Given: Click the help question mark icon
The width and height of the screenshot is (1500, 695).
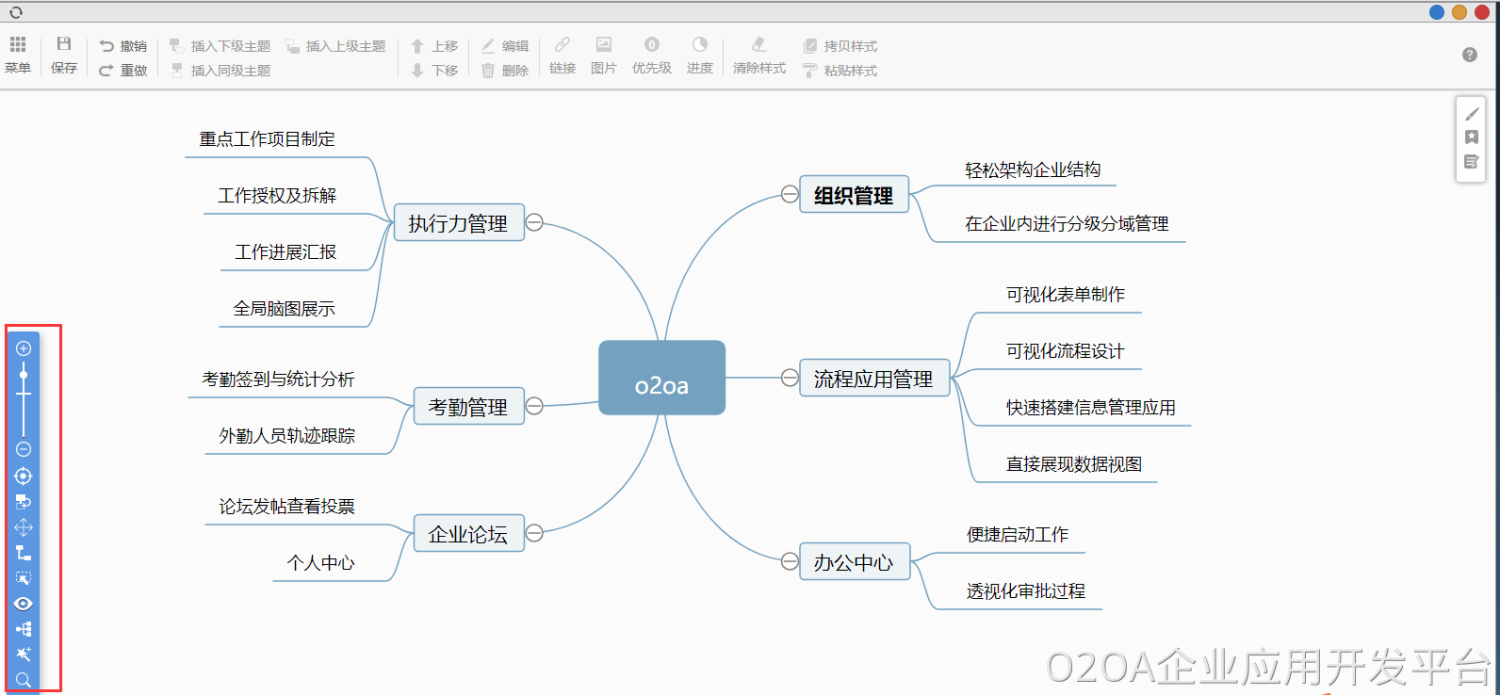Looking at the screenshot, I should pyautogui.click(x=1469, y=55).
